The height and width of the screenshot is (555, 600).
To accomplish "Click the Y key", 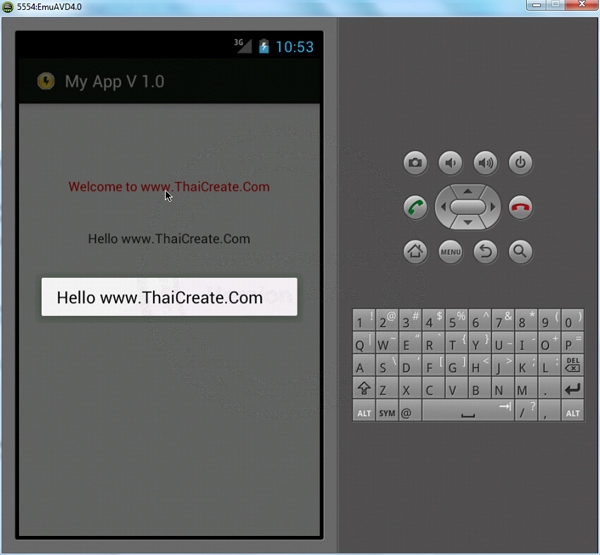I will pyautogui.click(x=479, y=343).
